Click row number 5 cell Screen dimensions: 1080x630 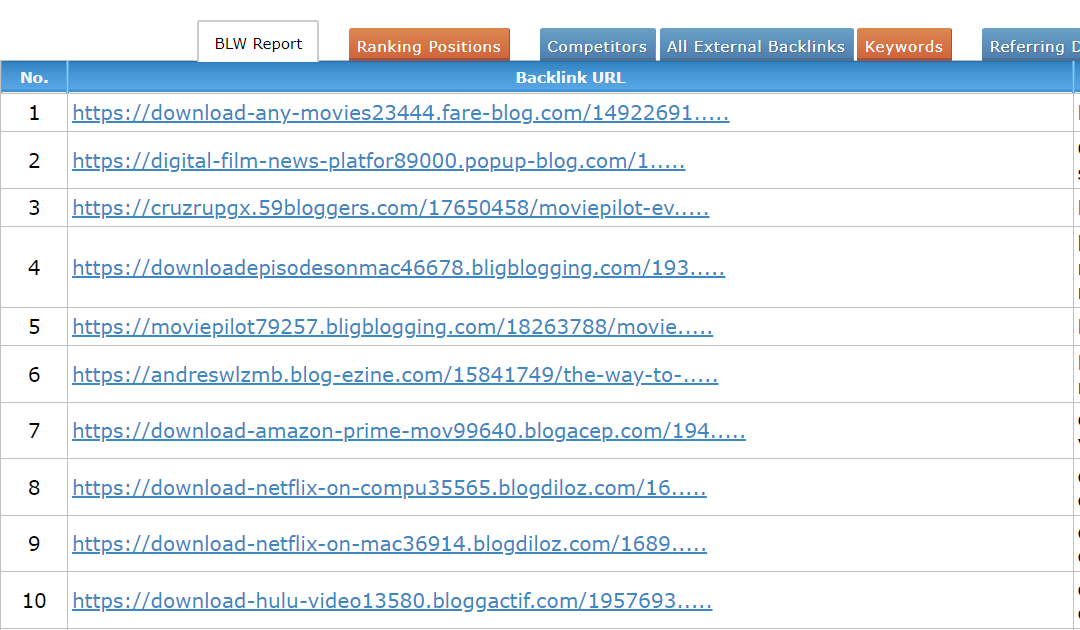pyautogui.click(x=34, y=327)
